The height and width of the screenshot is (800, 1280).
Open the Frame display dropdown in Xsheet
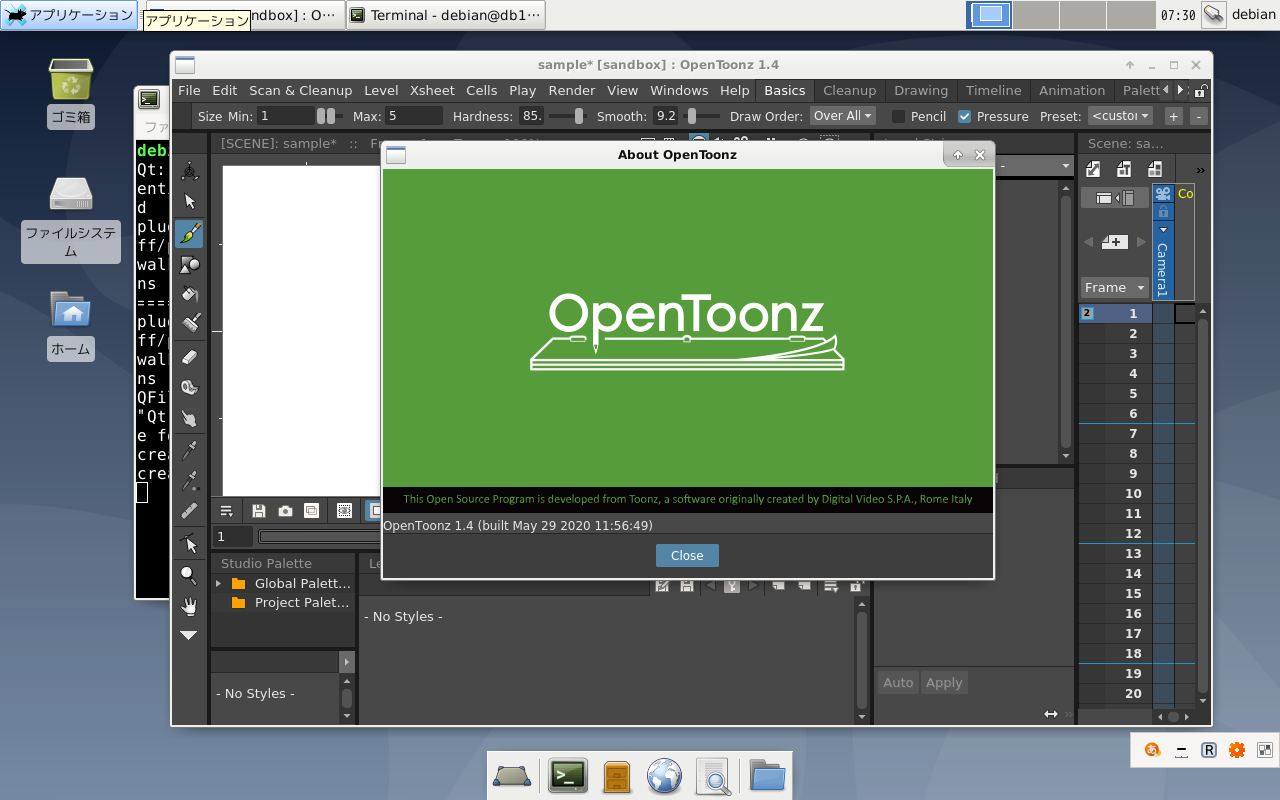[x=1115, y=287]
